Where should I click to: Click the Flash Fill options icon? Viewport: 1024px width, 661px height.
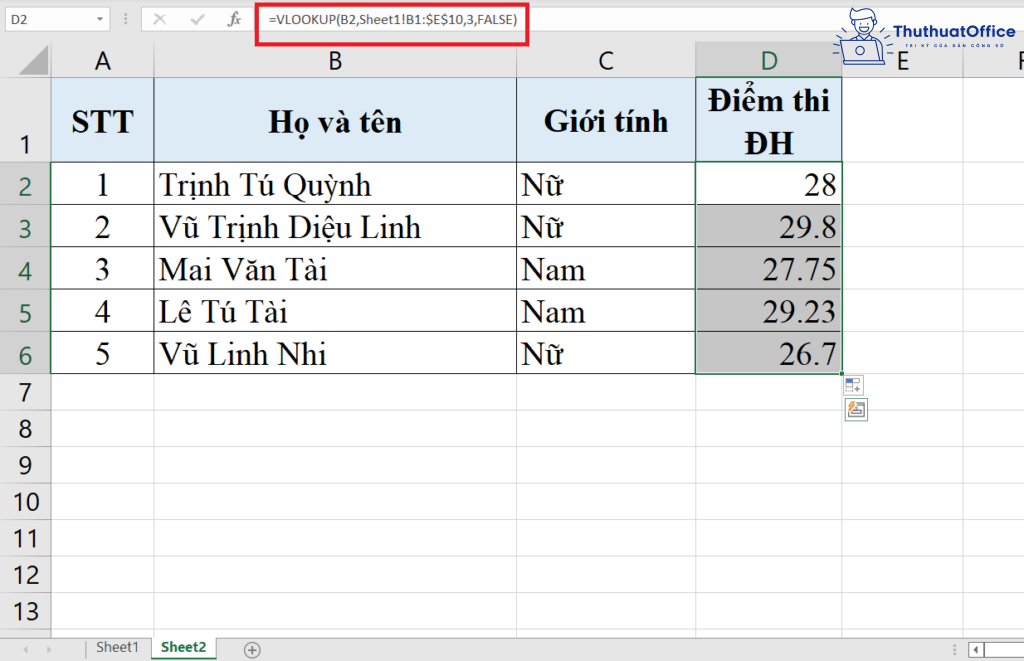[855, 411]
